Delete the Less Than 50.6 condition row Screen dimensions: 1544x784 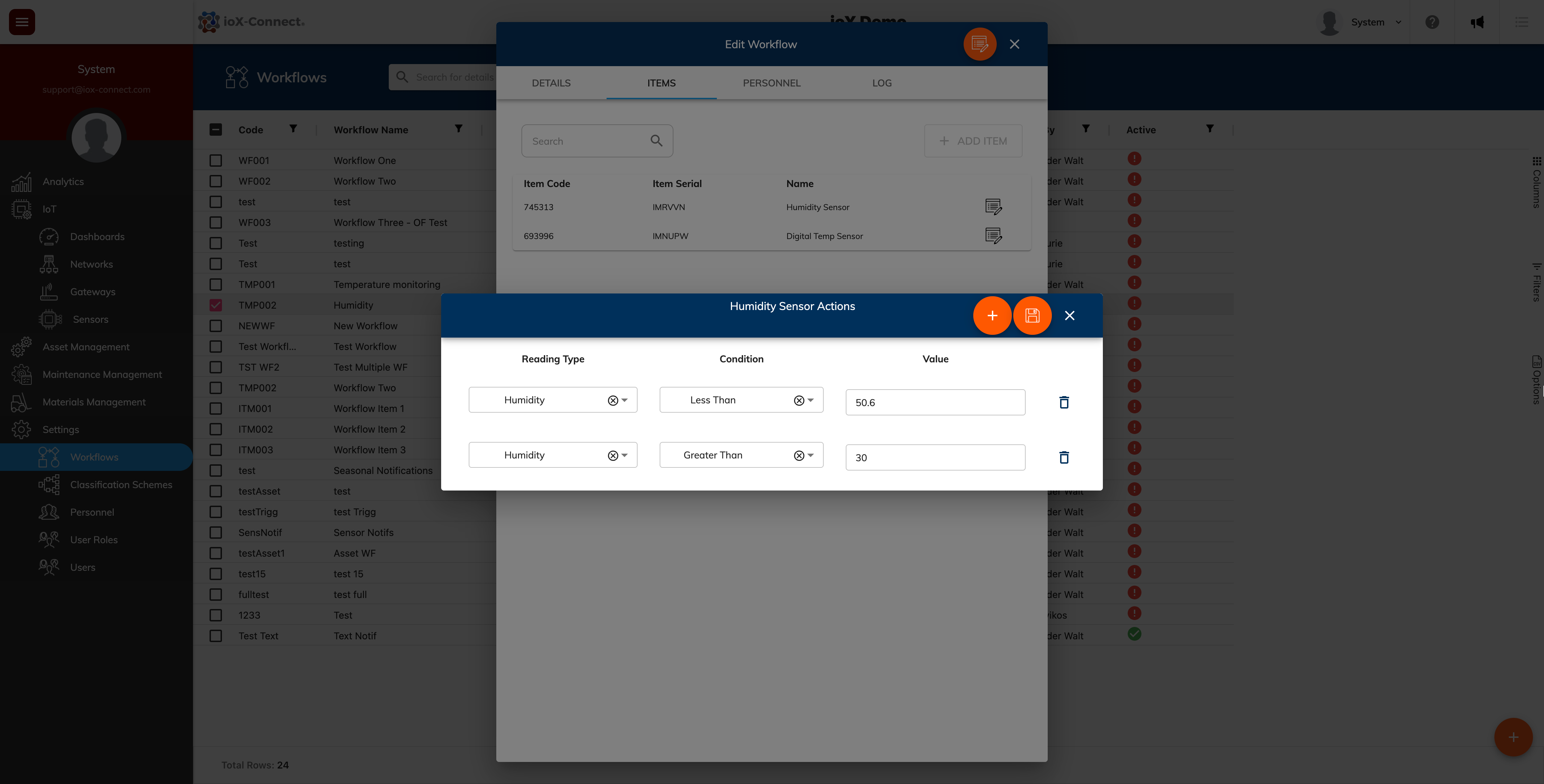[x=1064, y=402]
